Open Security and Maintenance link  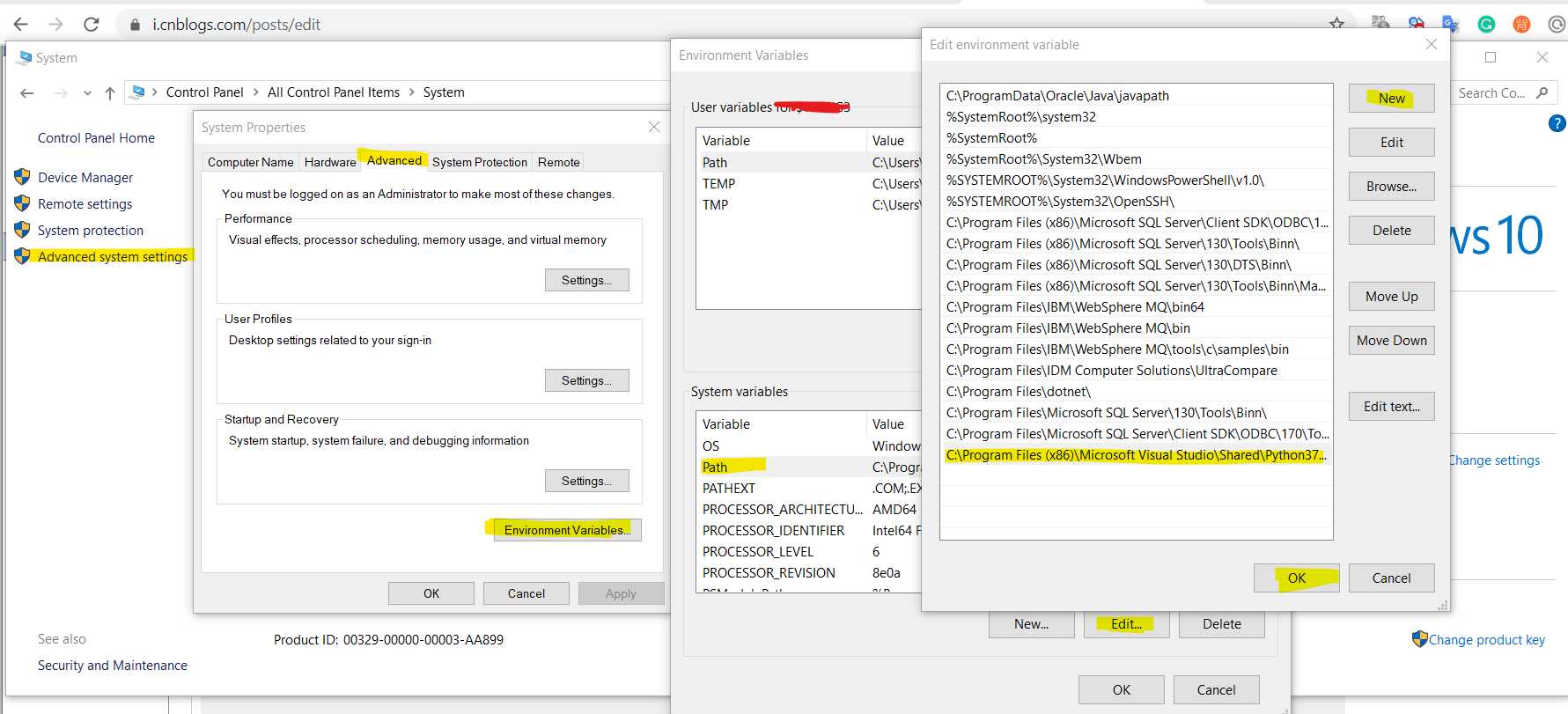click(113, 666)
